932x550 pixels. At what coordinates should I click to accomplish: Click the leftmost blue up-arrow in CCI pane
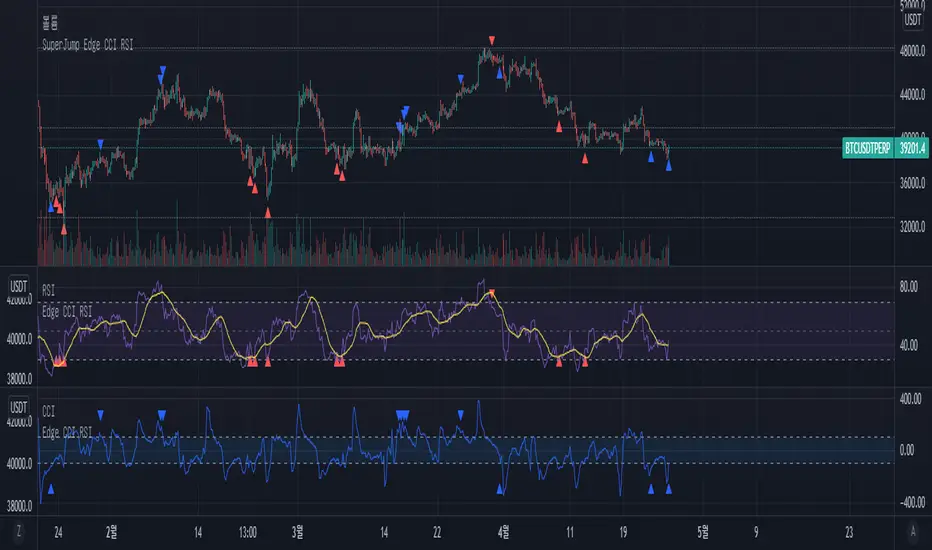tap(51, 489)
